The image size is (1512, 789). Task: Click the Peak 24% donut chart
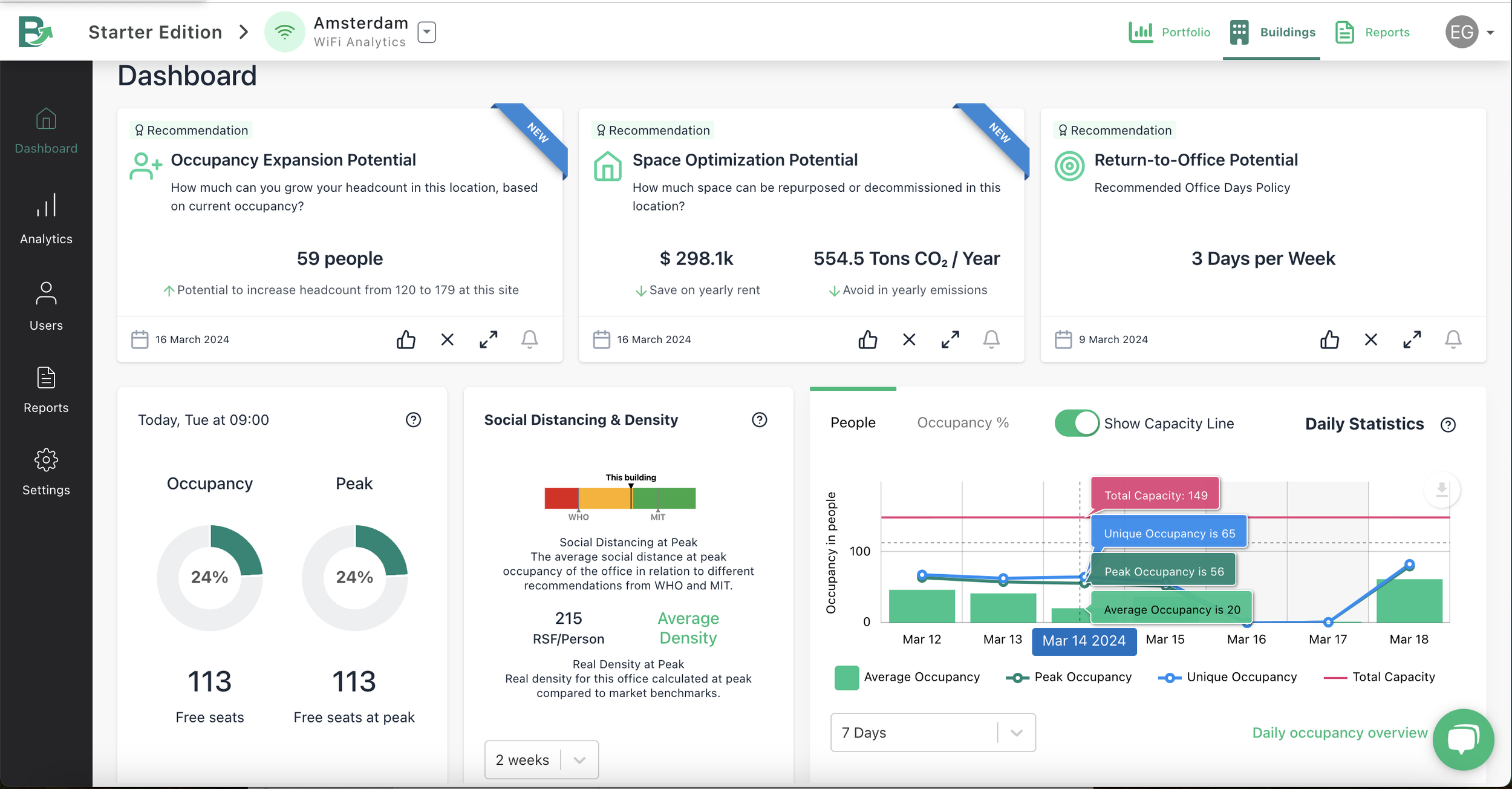354,578
